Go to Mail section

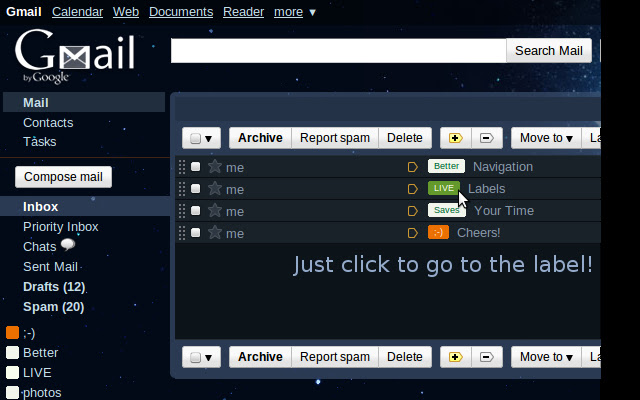pyautogui.click(x=84, y=102)
